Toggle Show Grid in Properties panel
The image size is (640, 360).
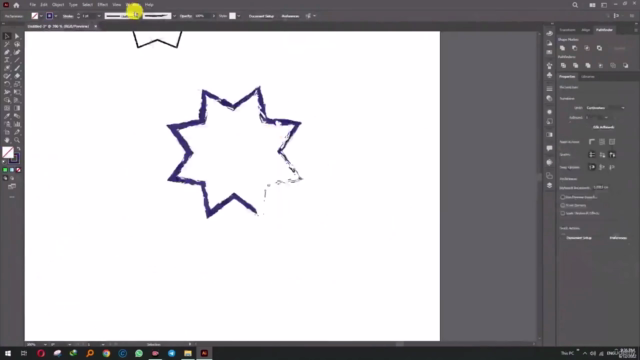coord(602,142)
